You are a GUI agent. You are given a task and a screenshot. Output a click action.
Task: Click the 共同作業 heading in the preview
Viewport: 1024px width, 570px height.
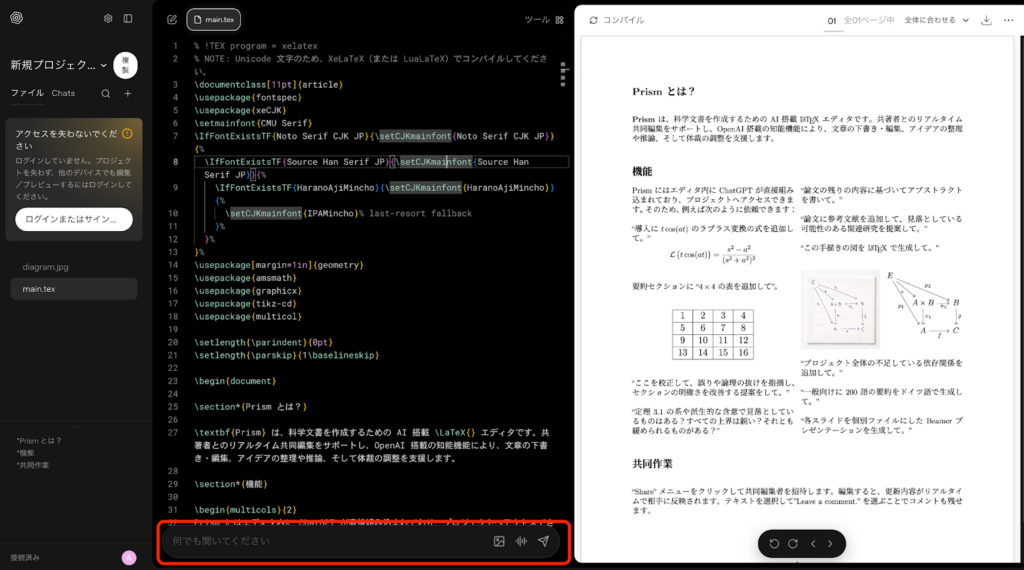click(x=652, y=464)
